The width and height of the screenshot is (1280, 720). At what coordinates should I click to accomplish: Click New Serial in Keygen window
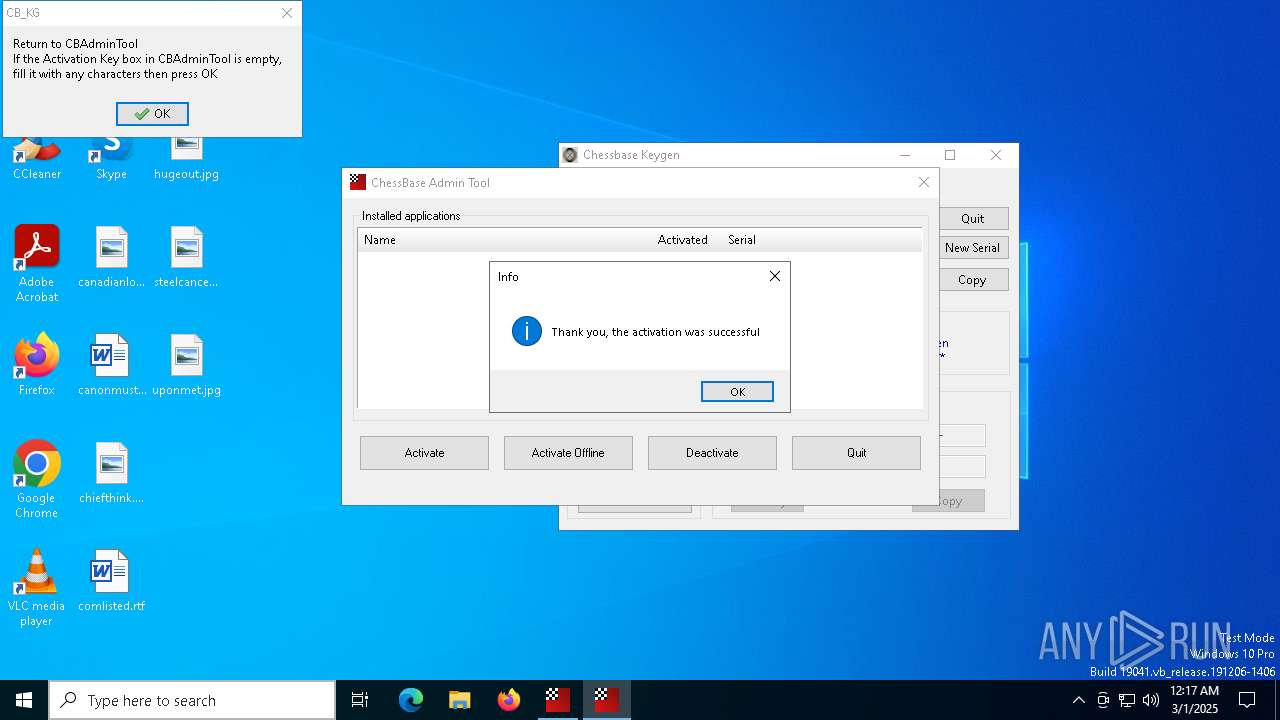point(973,248)
